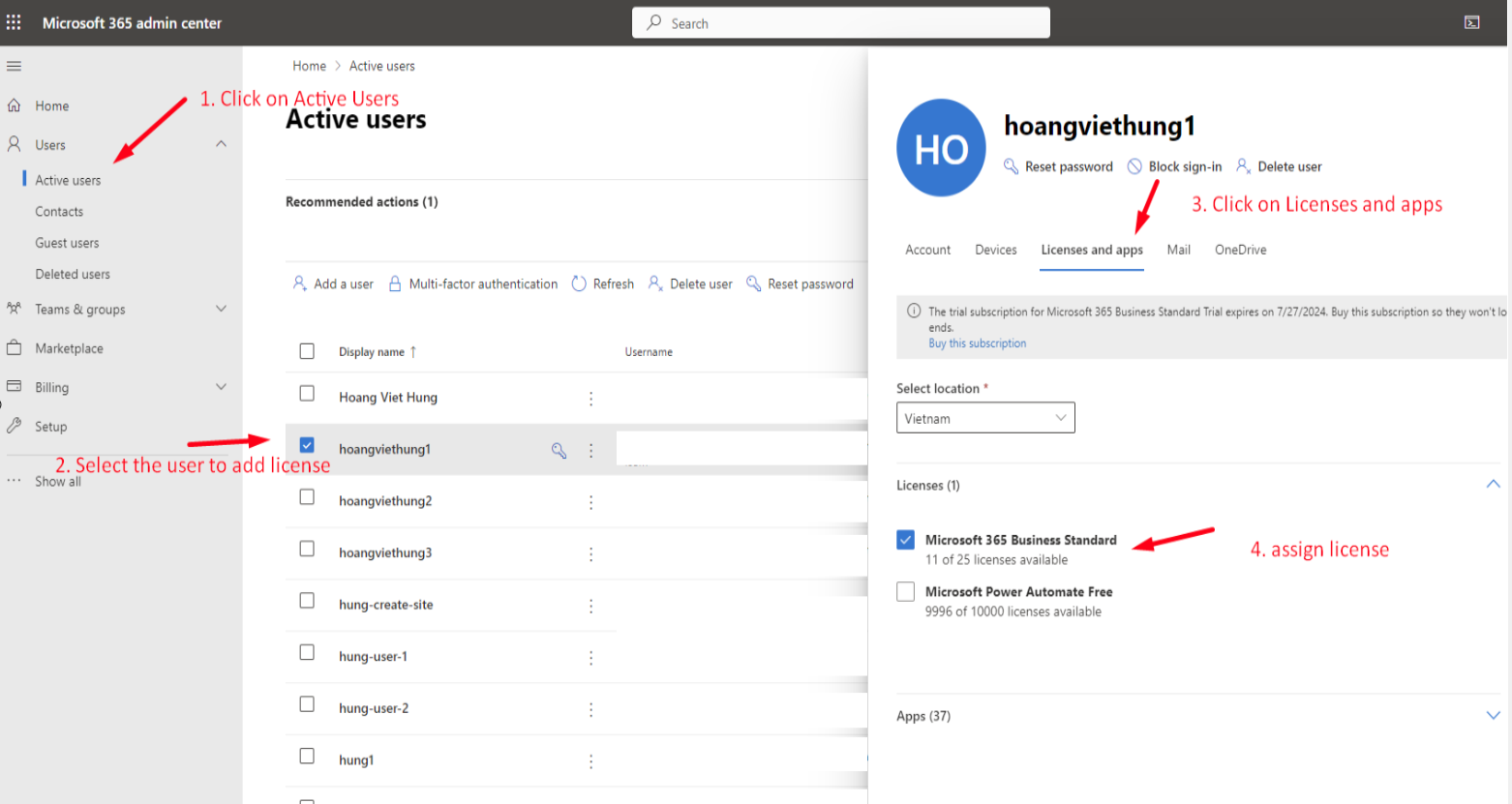1512x804 pixels.
Task: Click the Show all ellipsis icon
Action: pos(14,481)
